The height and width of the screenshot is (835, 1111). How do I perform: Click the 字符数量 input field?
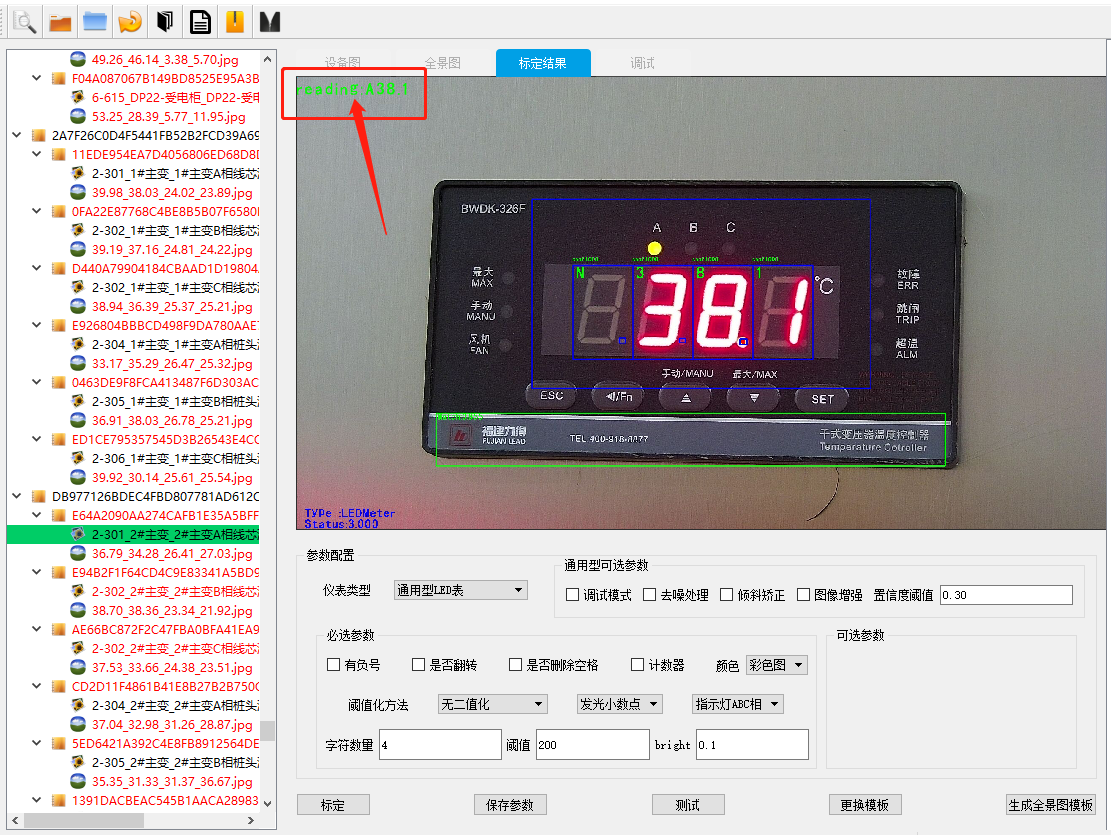tap(440, 745)
